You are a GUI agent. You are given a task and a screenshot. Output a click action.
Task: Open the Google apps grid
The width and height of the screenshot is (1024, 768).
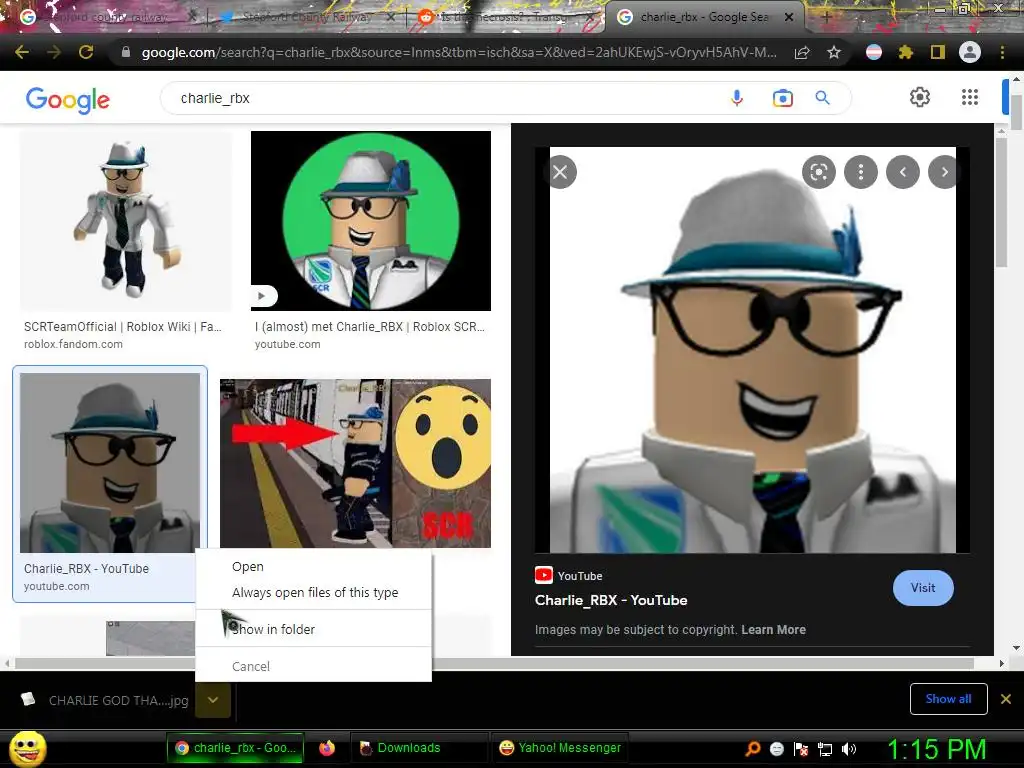pyautogui.click(x=970, y=97)
